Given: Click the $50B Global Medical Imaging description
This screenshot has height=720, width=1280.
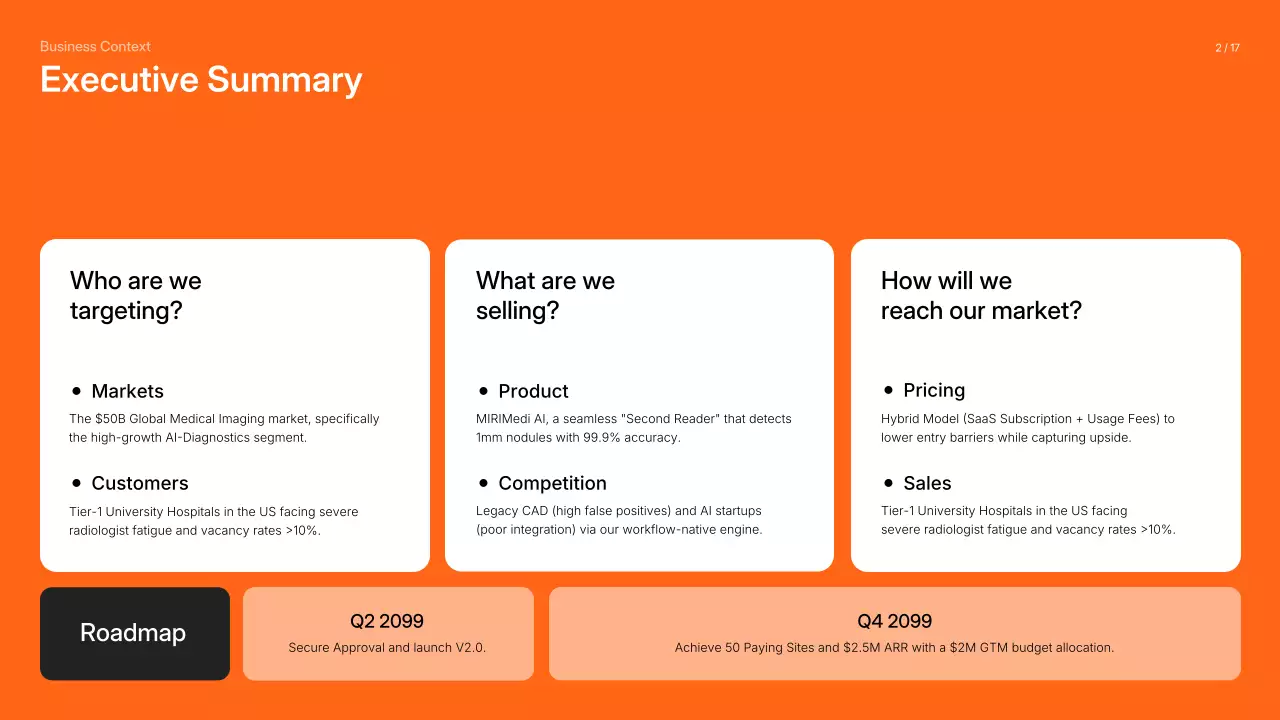Looking at the screenshot, I should click(224, 428).
